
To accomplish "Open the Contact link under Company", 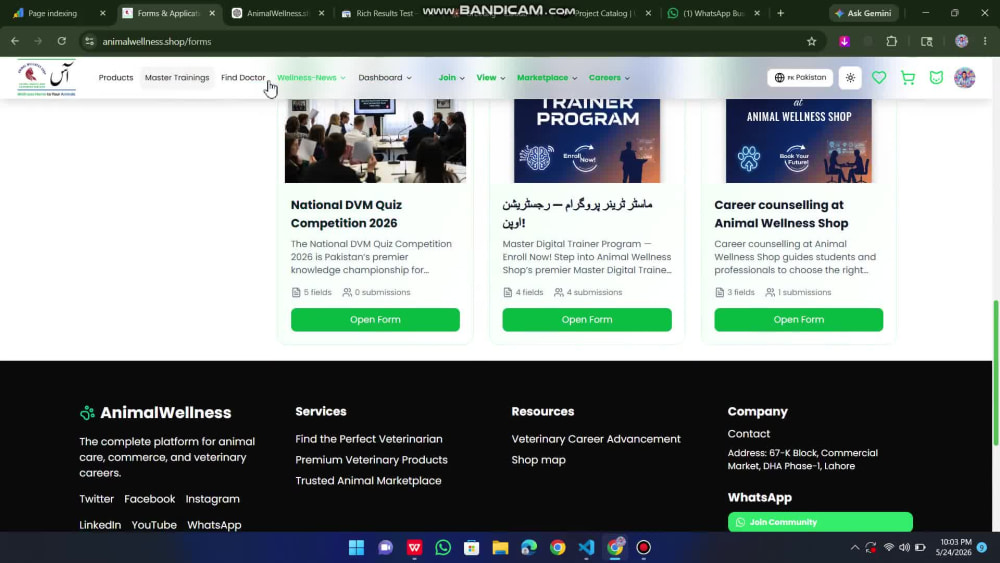I will coord(749,434).
